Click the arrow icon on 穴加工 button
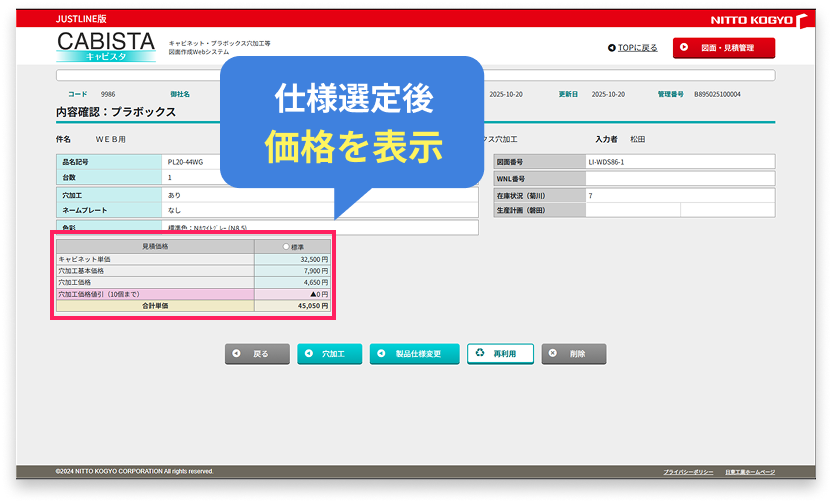Image resolution: width=832 pixels, height=504 pixels. 309,353
